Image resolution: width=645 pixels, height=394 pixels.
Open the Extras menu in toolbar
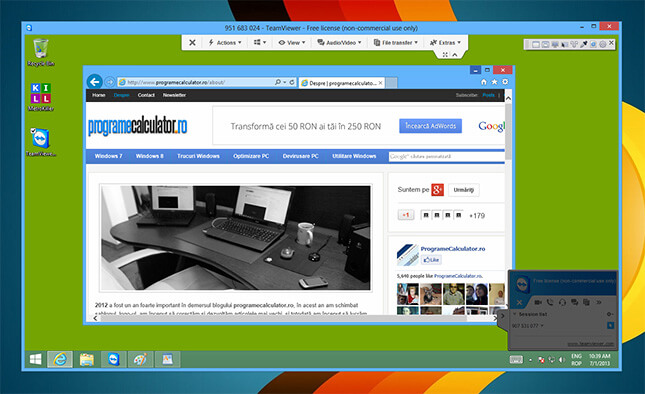(x=445, y=42)
